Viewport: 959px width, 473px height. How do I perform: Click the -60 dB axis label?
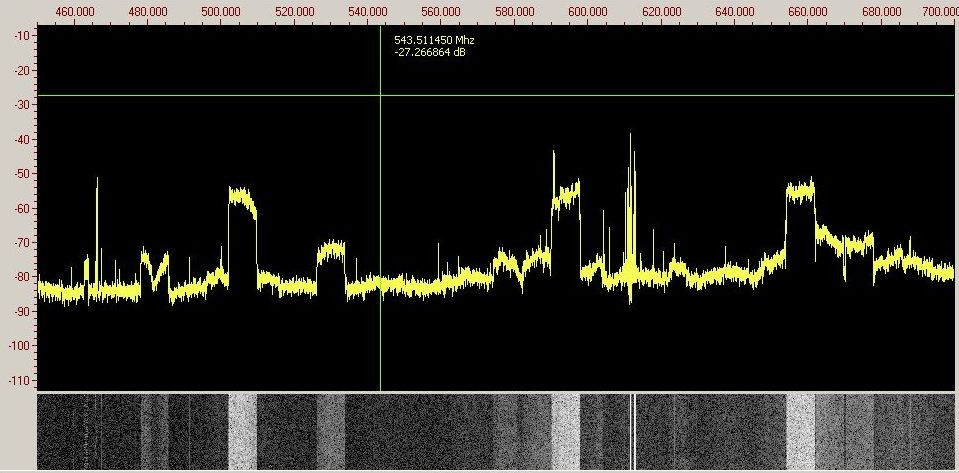click(x=21, y=209)
